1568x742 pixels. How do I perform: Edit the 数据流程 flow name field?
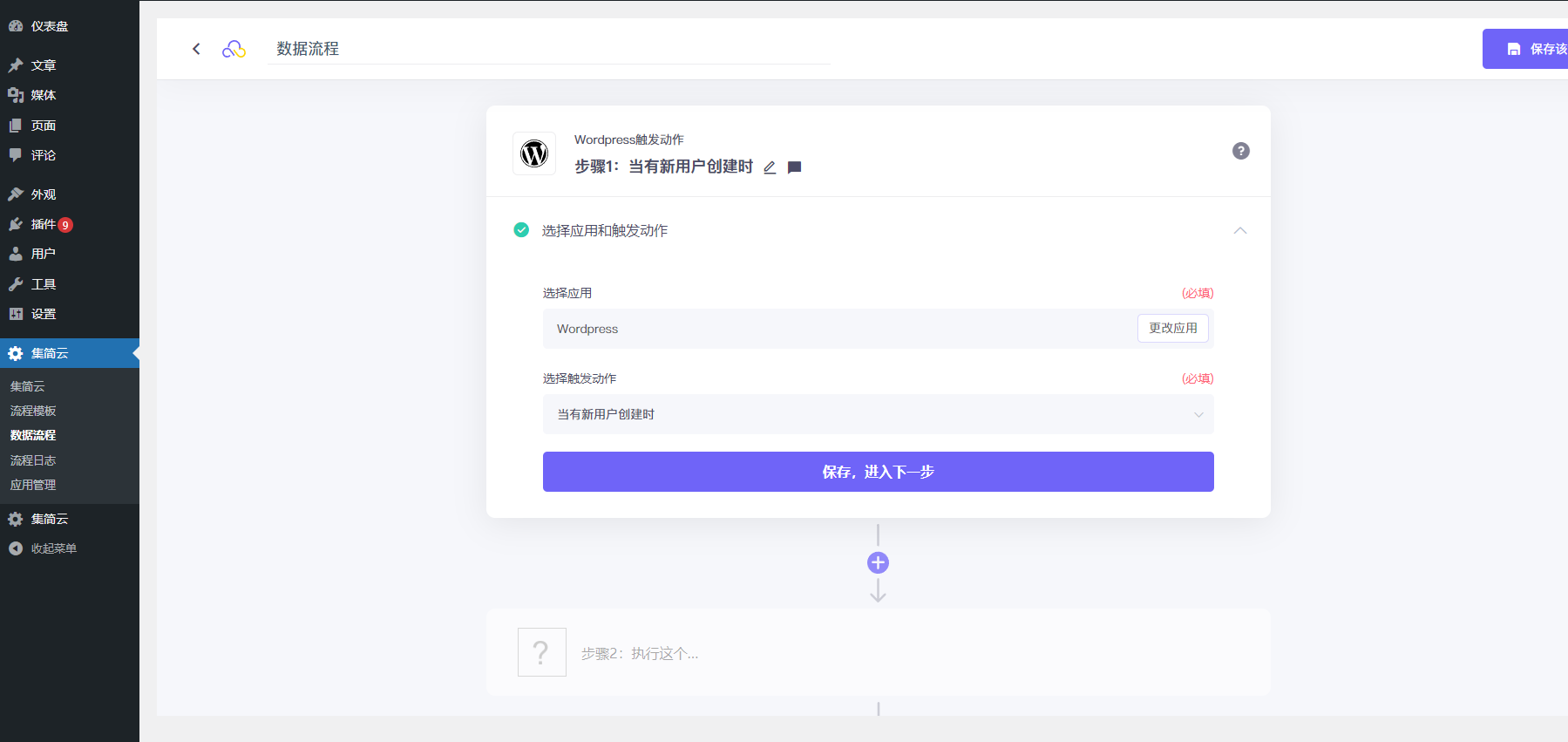pos(549,49)
